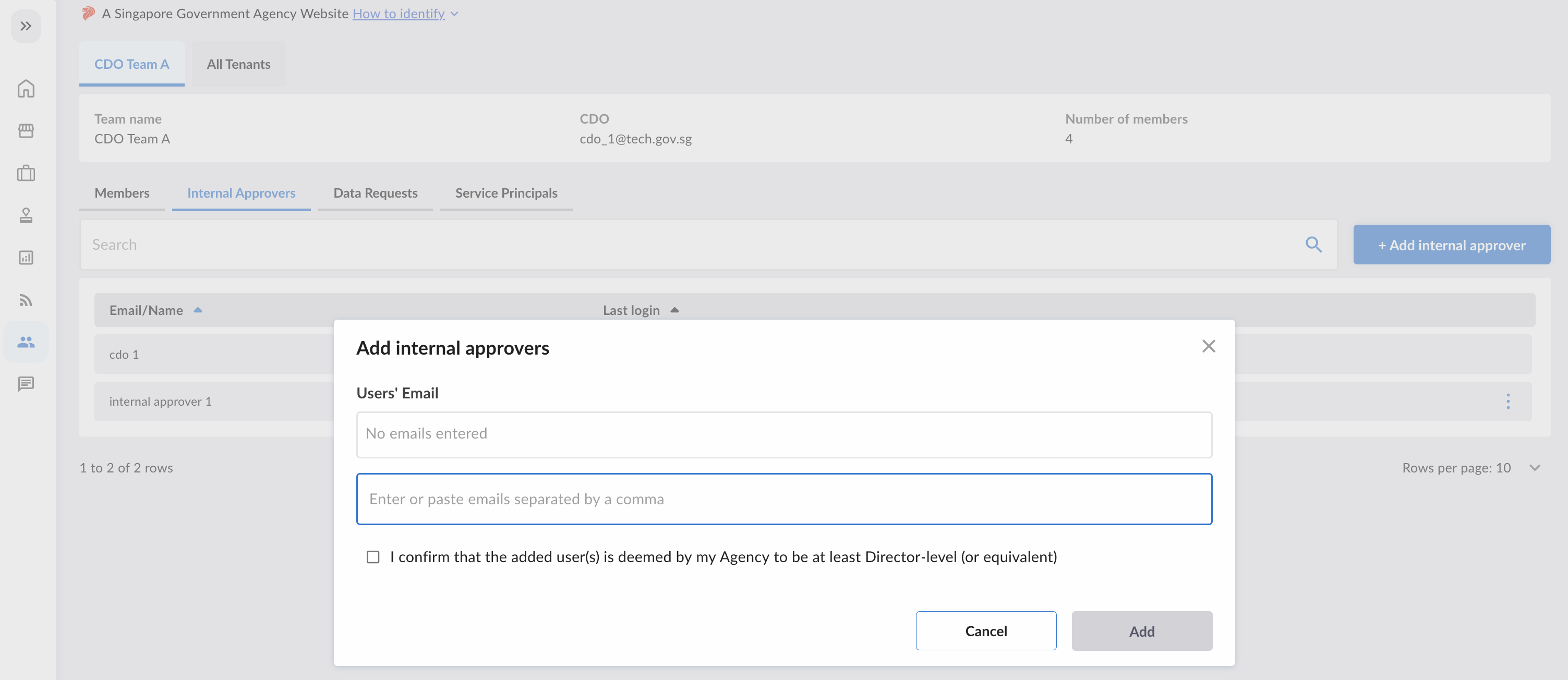This screenshot has height=680, width=1568.
Task: Expand the How to identify chevron
Action: point(454,14)
